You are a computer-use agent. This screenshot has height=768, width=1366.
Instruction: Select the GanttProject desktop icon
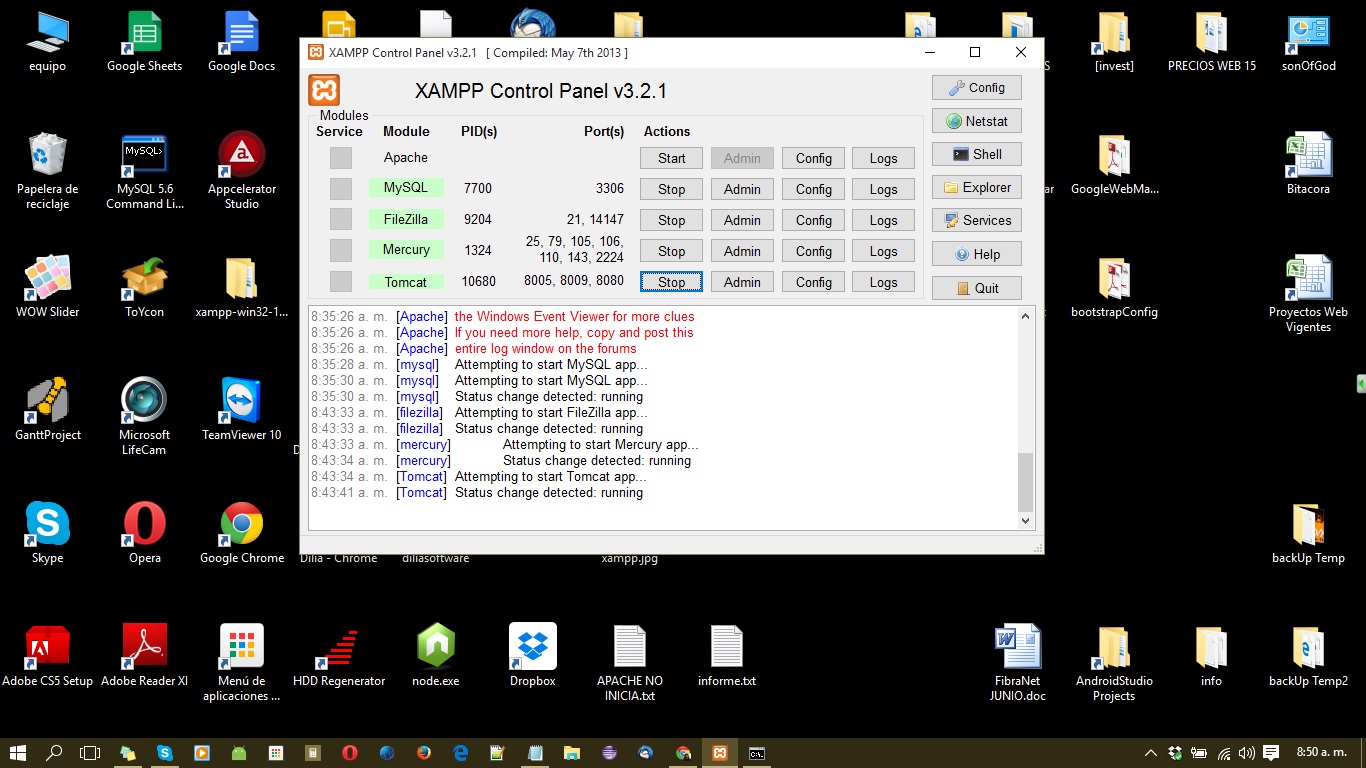47,409
